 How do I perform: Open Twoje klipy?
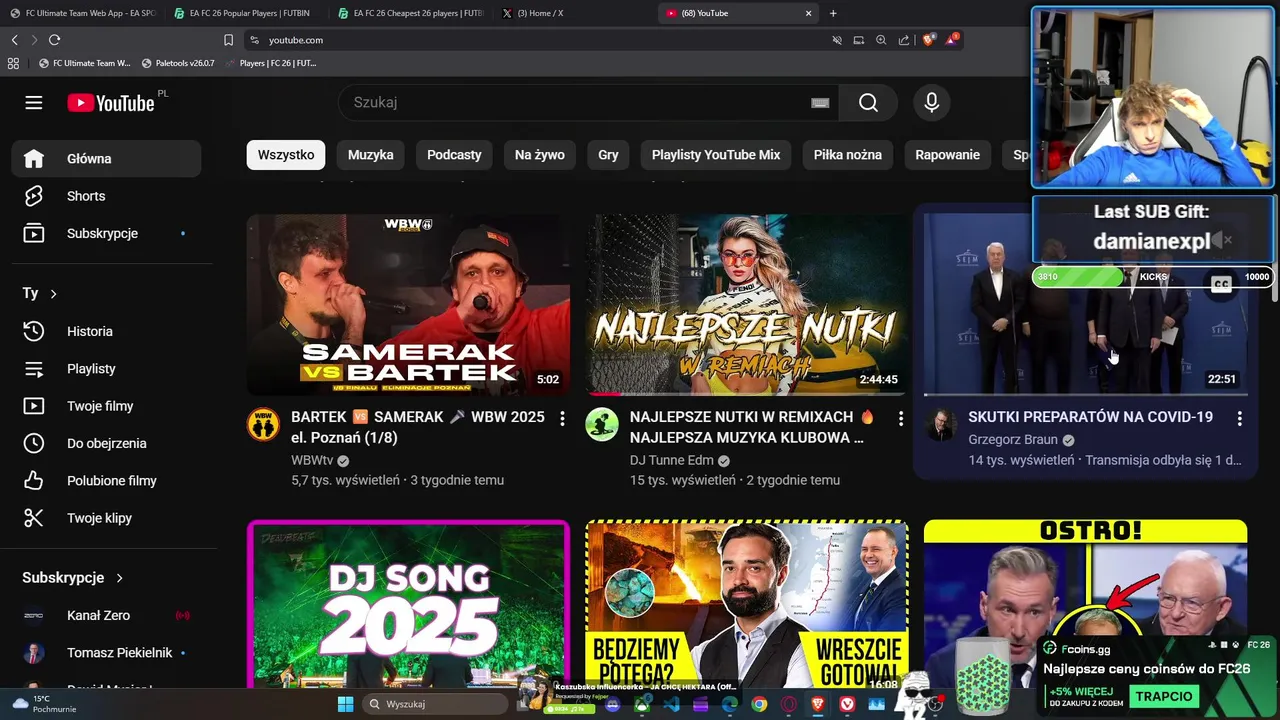(106, 518)
